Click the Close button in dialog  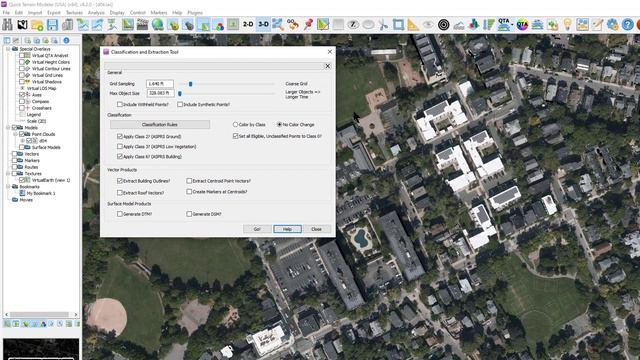tap(317, 229)
